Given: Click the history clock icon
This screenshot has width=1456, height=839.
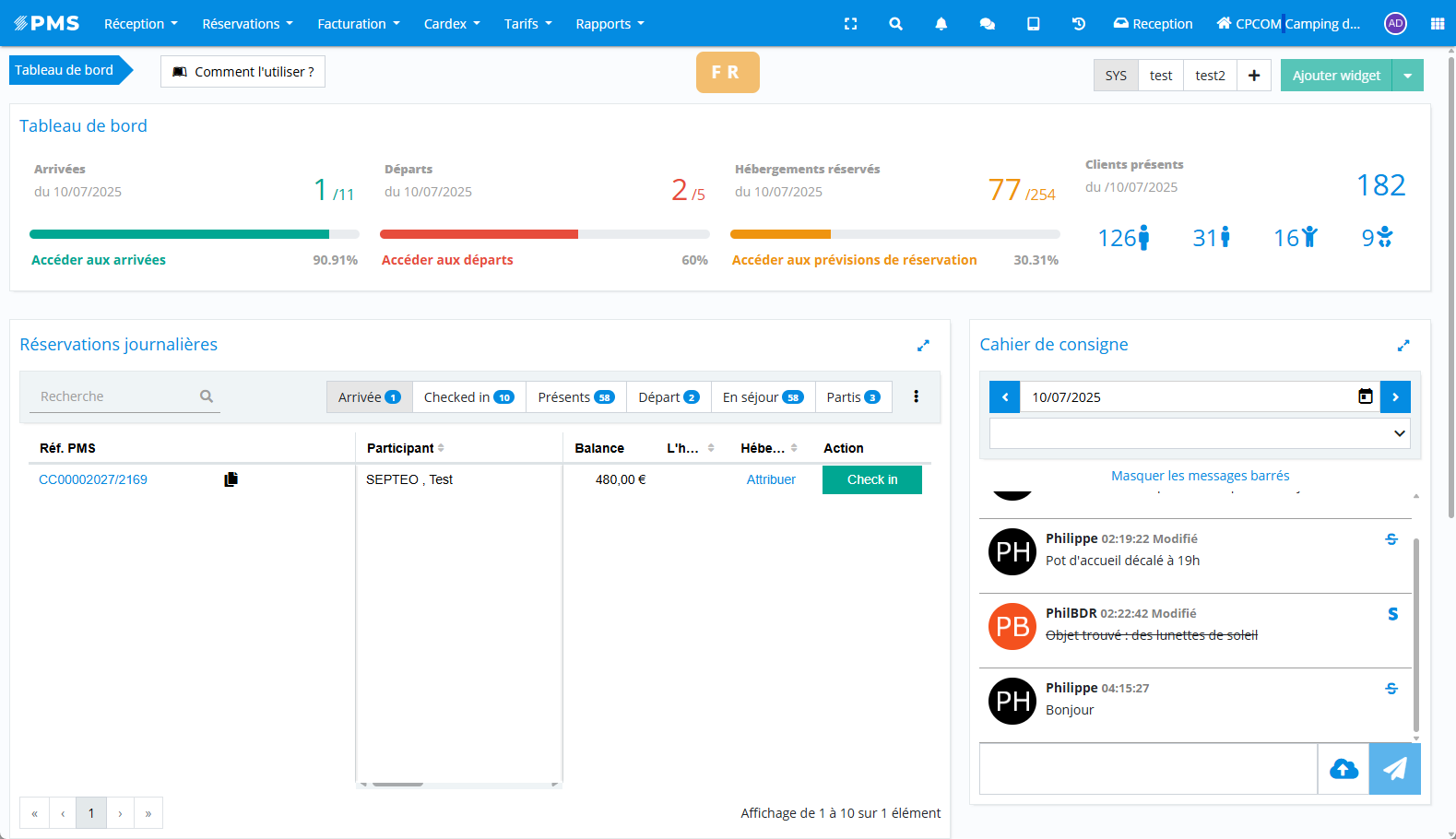Looking at the screenshot, I should pyautogui.click(x=1078, y=24).
